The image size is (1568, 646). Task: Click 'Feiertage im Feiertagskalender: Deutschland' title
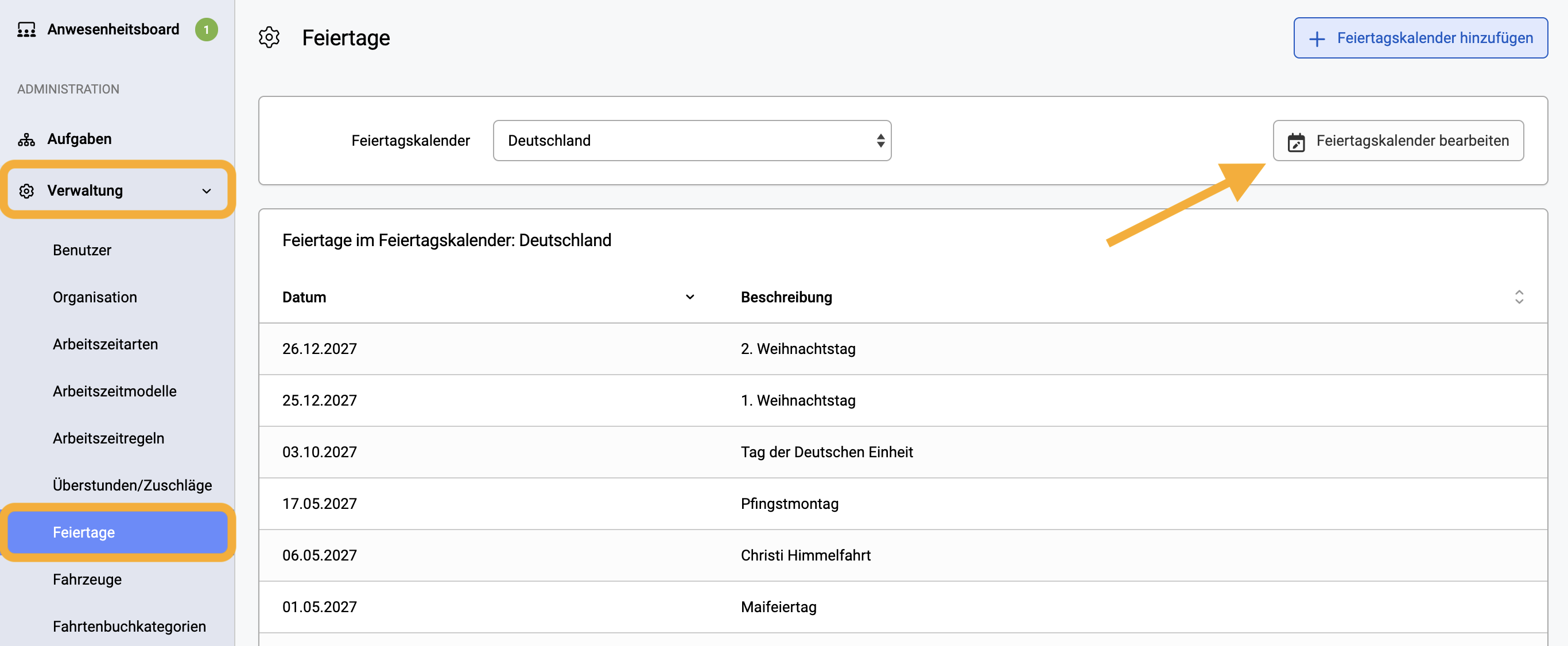447,241
